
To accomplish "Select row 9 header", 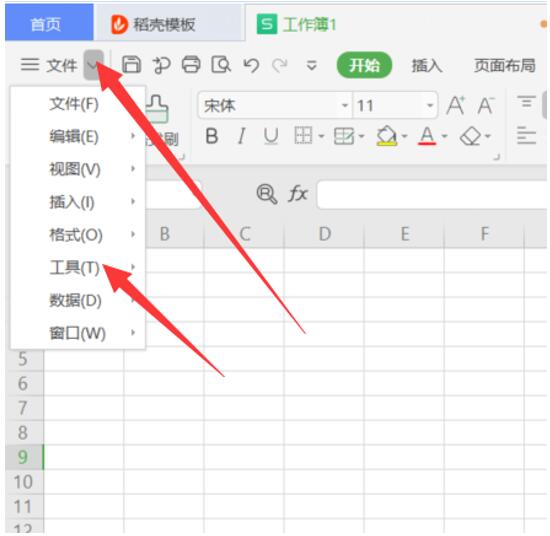I will click(24, 457).
